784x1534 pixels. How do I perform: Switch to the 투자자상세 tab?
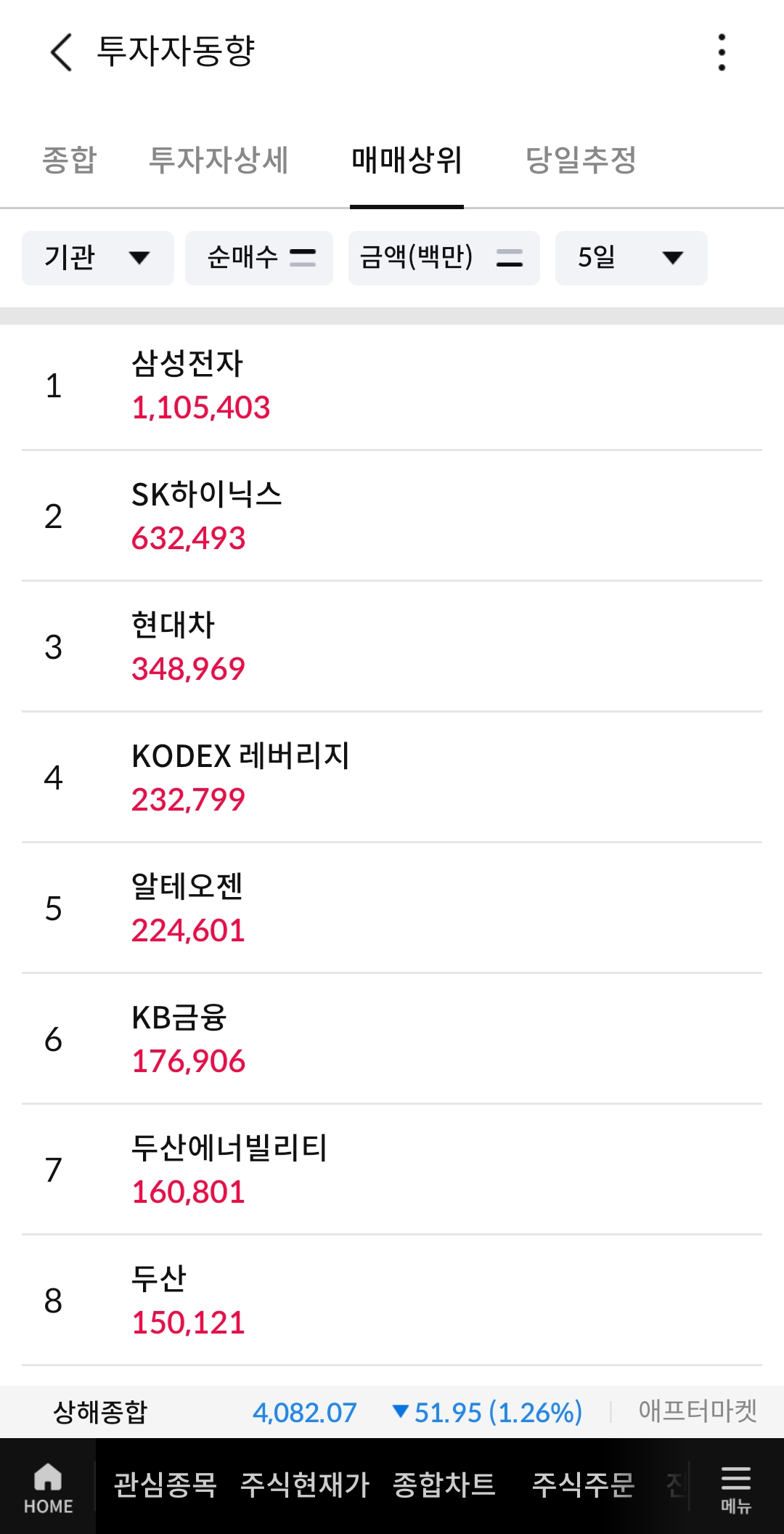click(x=219, y=160)
